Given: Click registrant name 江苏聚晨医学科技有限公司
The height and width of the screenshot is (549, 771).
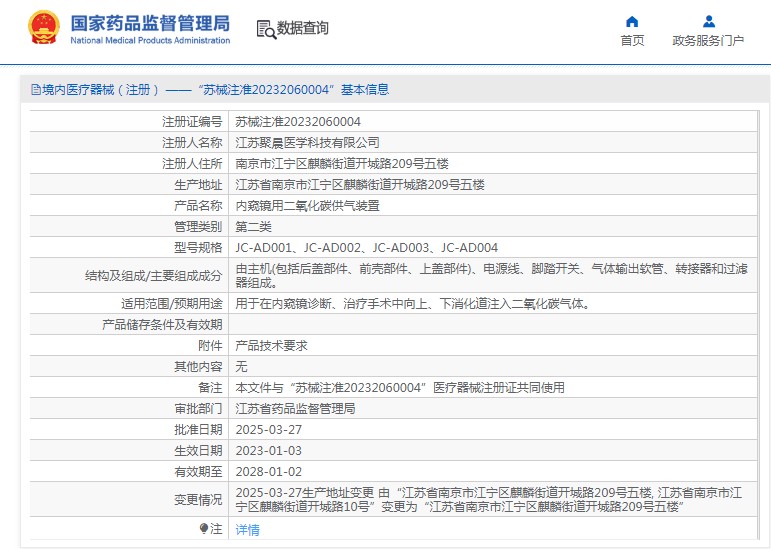Looking at the screenshot, I should click(x=307, y=142).
